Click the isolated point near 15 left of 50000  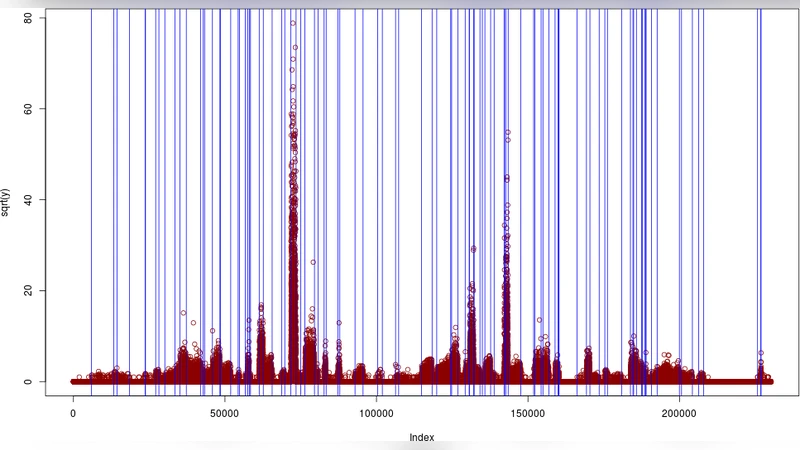[183, 313]
